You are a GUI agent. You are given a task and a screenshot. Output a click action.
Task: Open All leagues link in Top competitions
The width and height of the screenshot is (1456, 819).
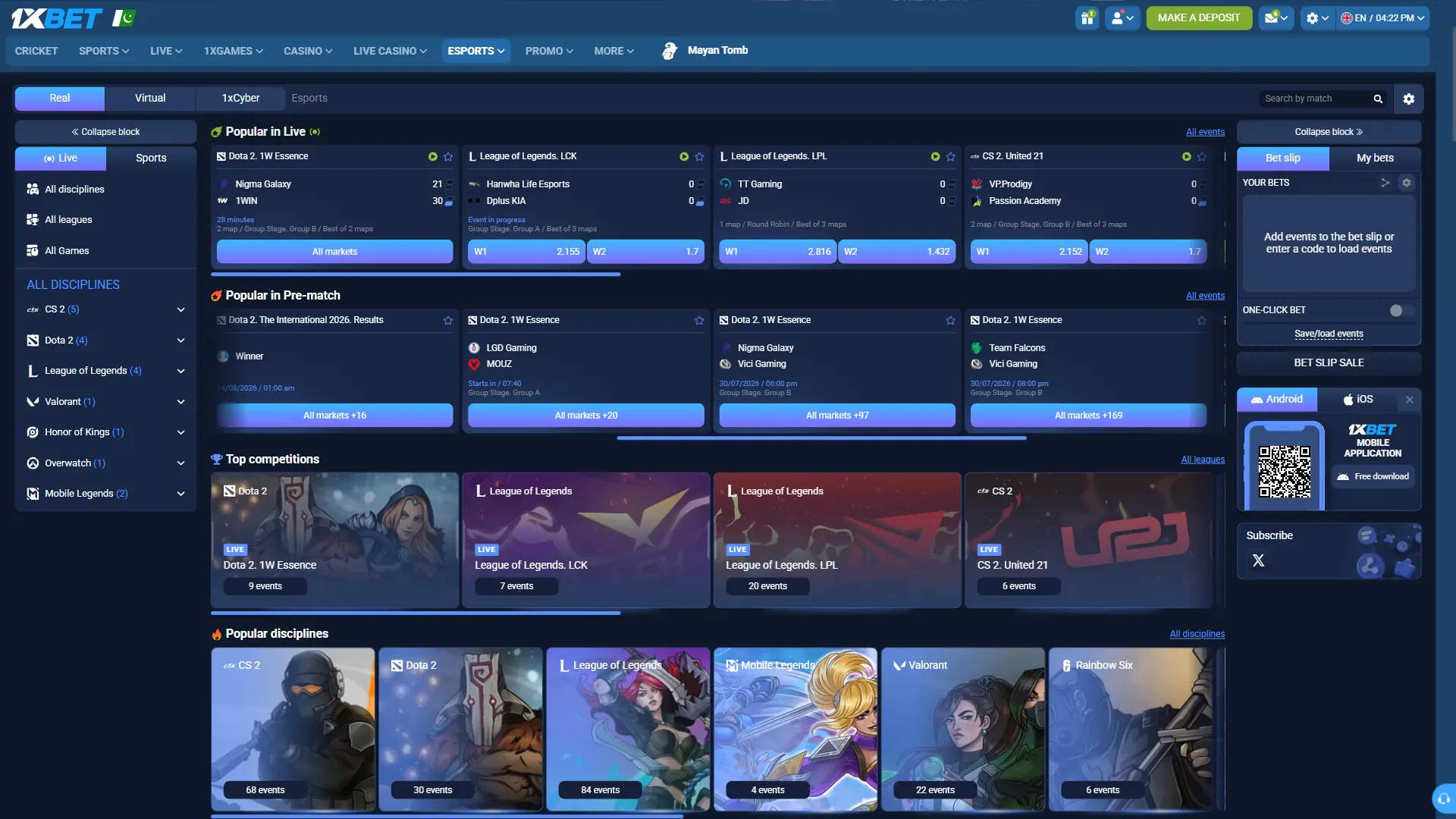[x=1203, y=460]
